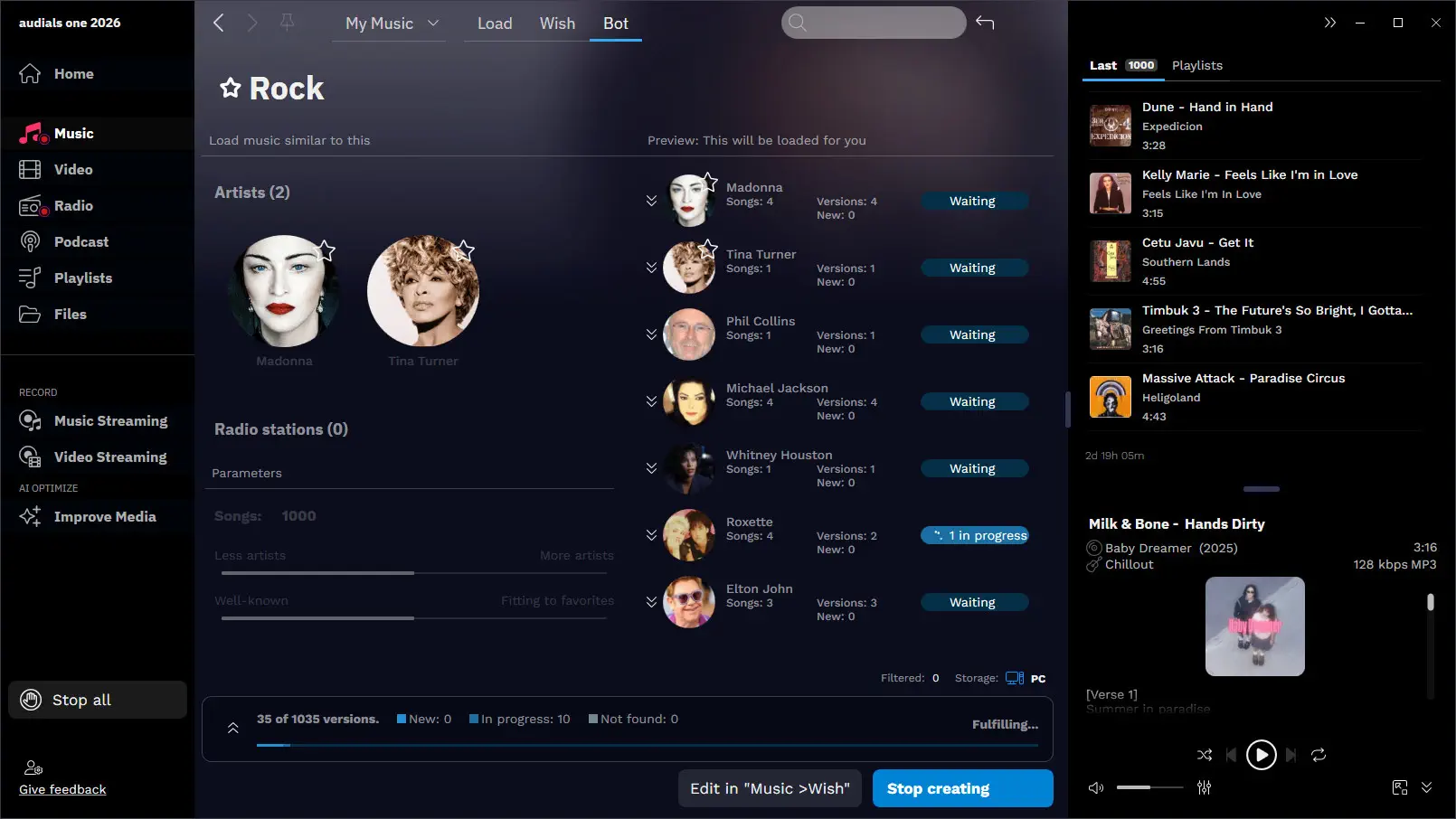Screen dimensions: 1456x819
Task: Expand the versions progress details panel
Action: pyautogui.click(x=232, y=728)
